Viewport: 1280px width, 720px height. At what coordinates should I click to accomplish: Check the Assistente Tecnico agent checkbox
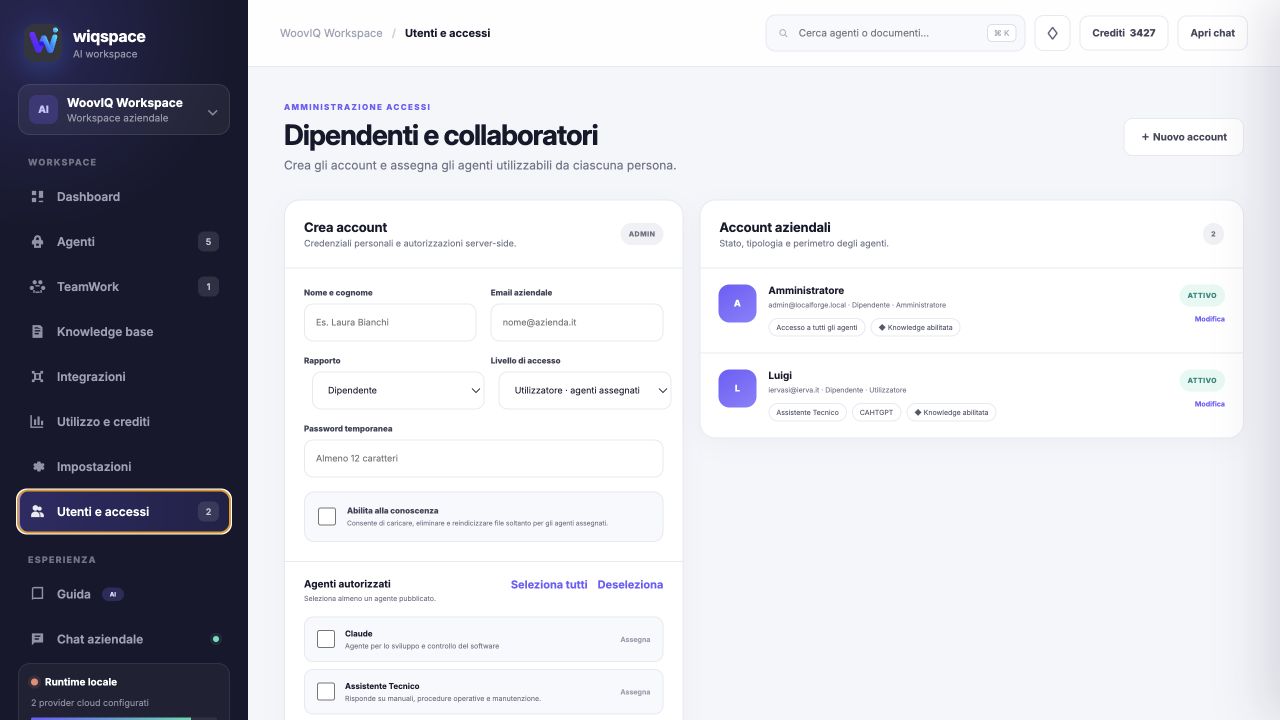coord(325,691)
